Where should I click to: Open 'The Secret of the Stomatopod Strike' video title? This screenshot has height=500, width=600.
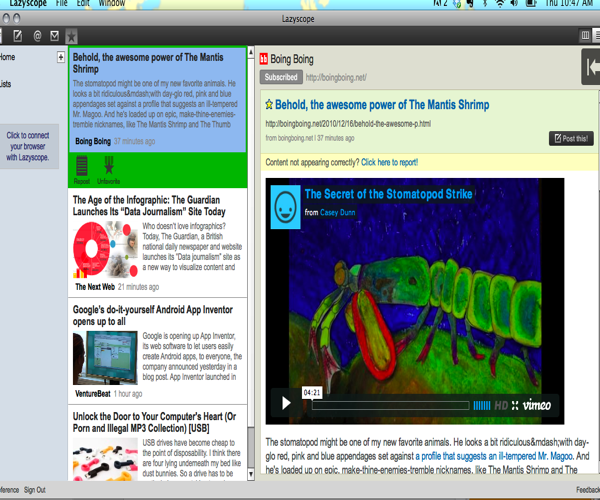click(x=388, y=194)
